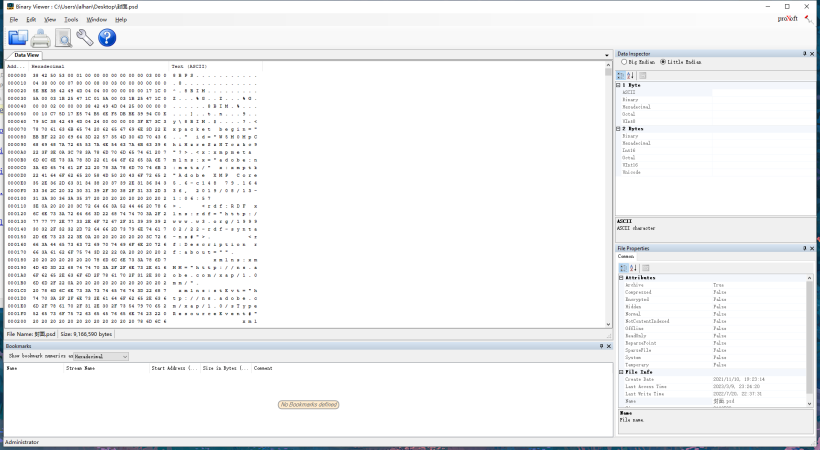The width and height of the screenshot is (820, 450).
Task: Open the View menu
Action: [x=50, y=19]
